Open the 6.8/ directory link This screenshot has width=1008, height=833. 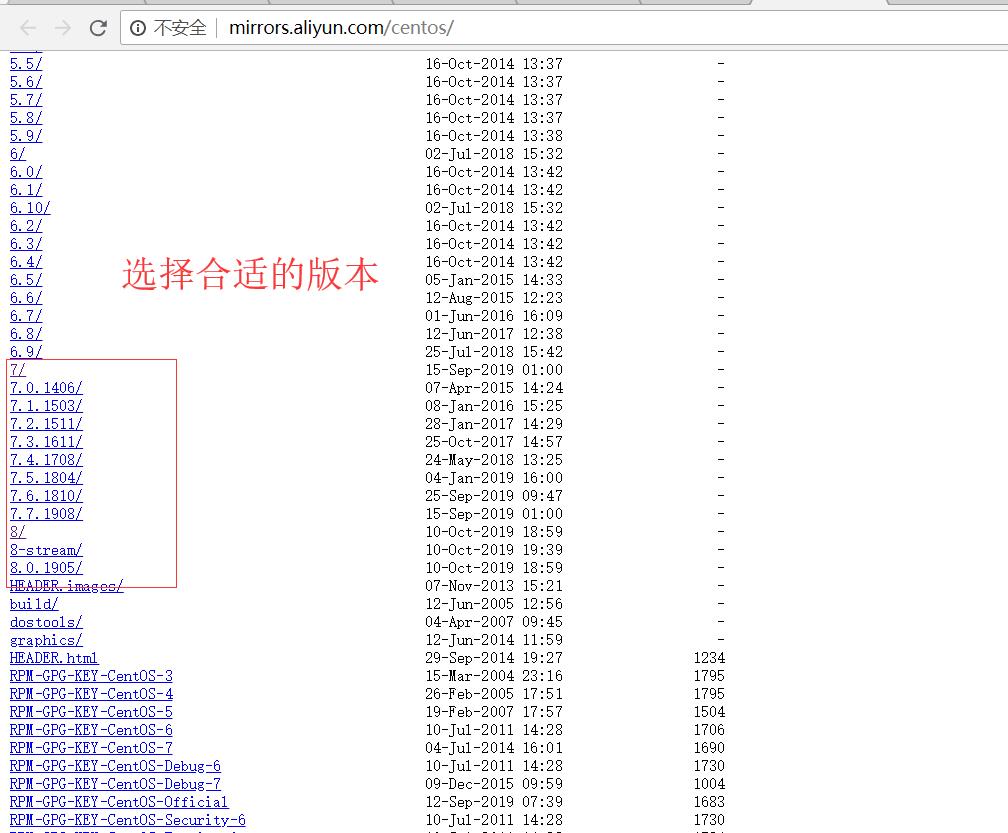[x=26, y=334]
